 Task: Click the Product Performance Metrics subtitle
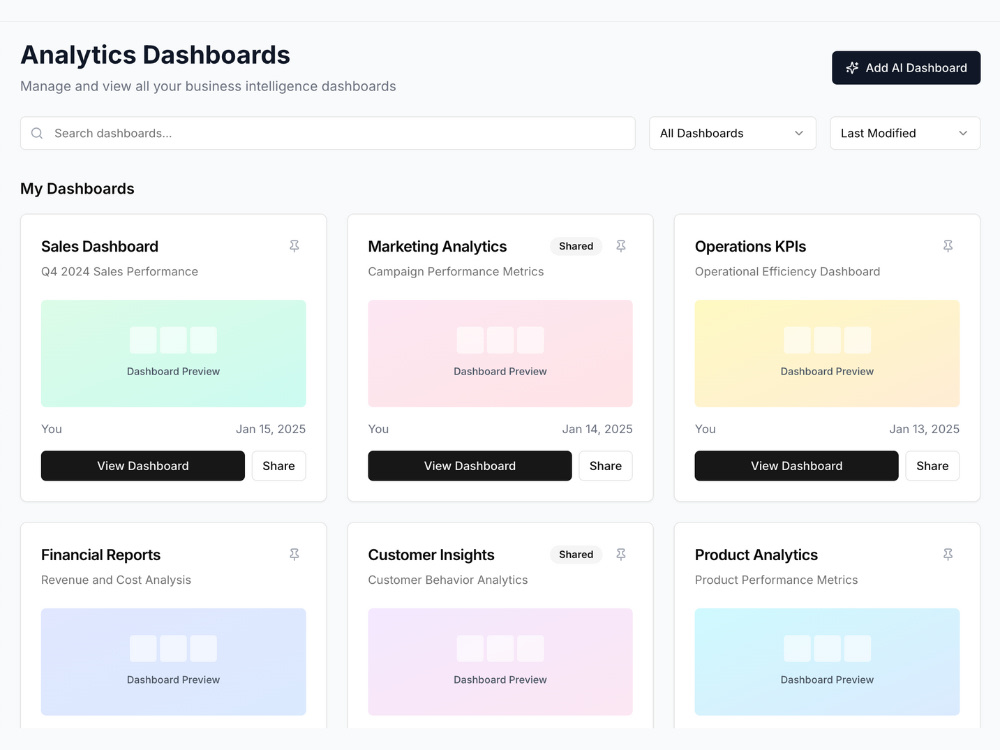776,580
